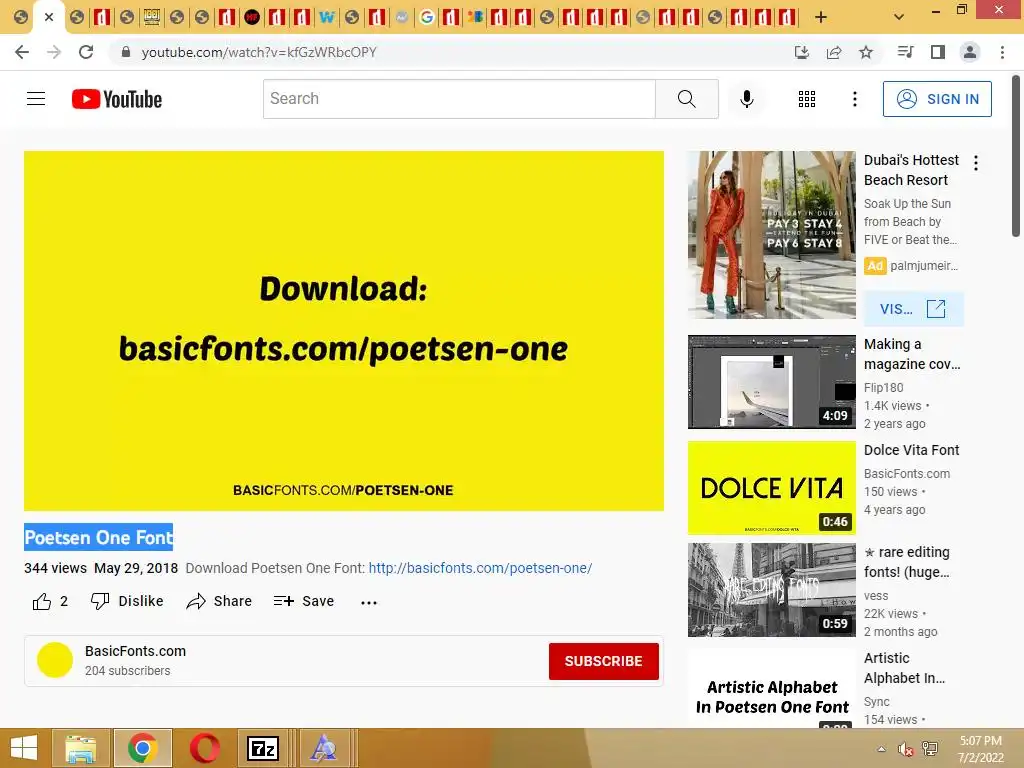Click the Poetsen One Font title
The image size is (1024, 768).
tap(99, 537)
